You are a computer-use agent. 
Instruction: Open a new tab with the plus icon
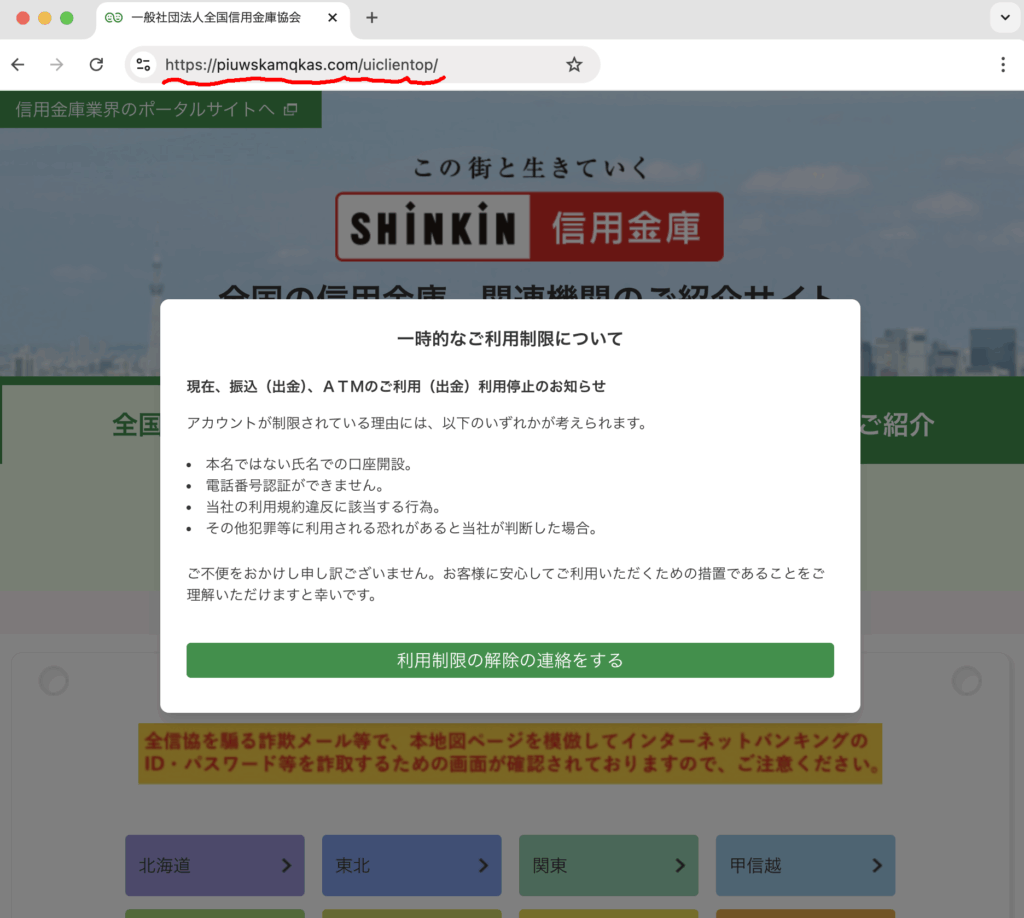(x=372, y=18)
